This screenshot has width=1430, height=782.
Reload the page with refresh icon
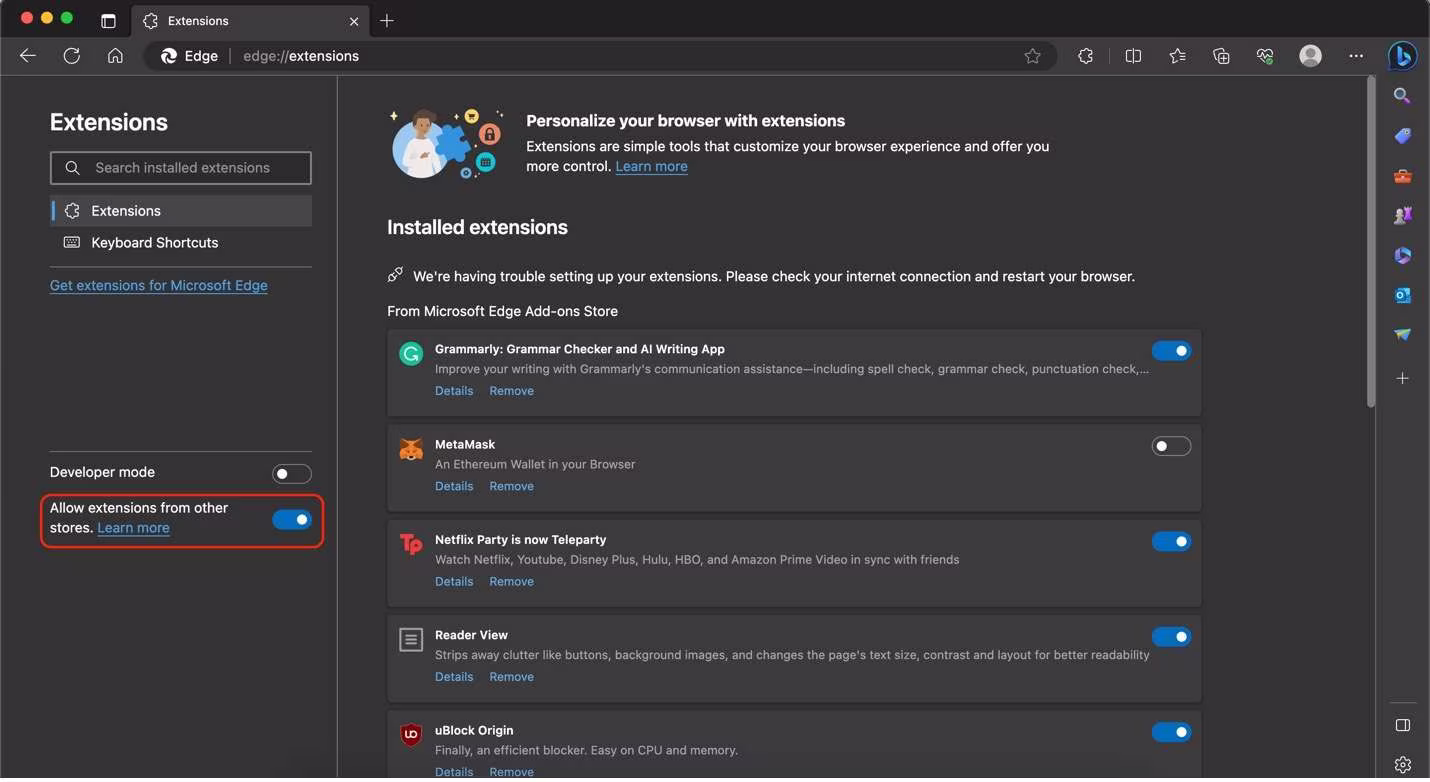tap(72, 56)
